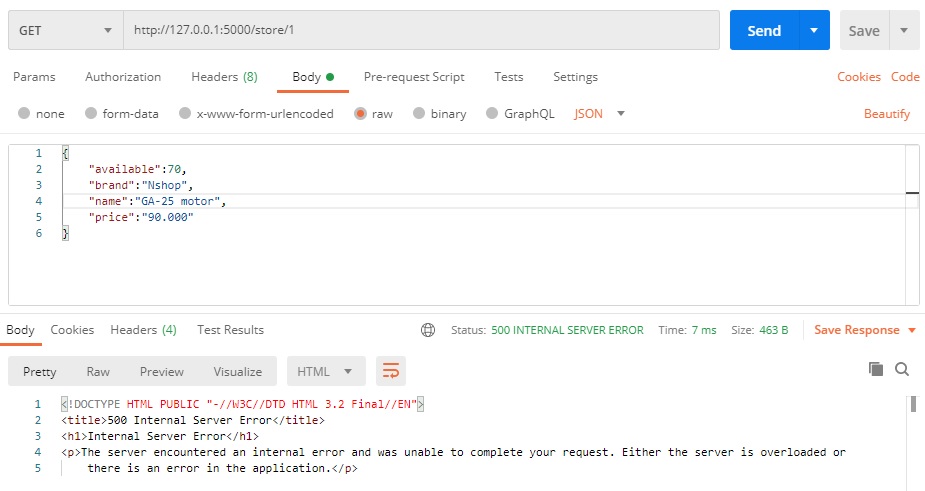Open the GET method dropdown
The width and height of the screenshot is (925, 491).
tap(65, 30)
